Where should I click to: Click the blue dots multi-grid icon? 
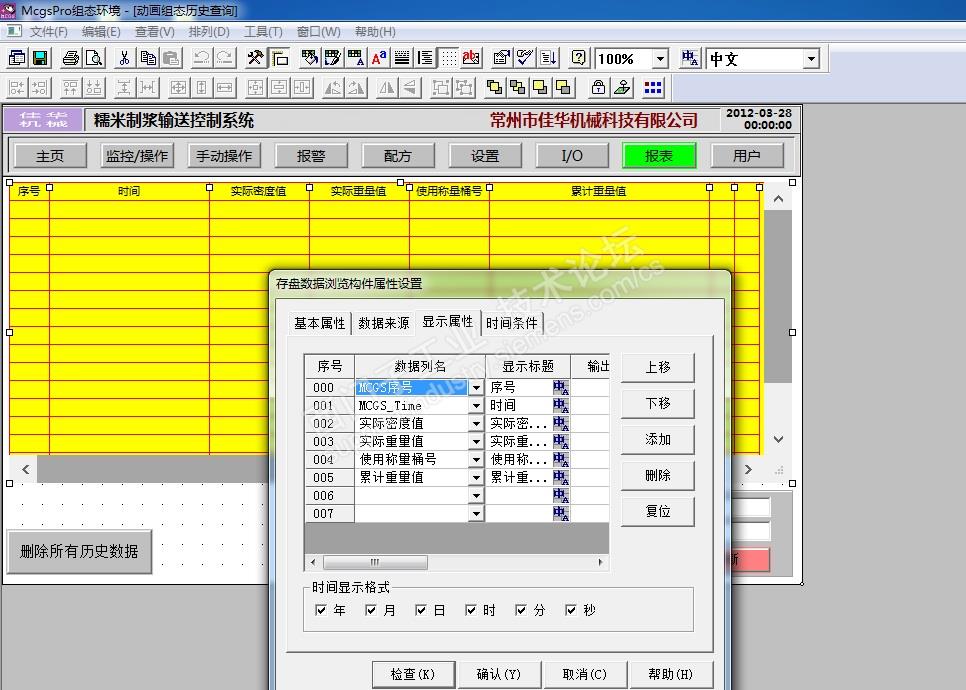coord(653,88)
